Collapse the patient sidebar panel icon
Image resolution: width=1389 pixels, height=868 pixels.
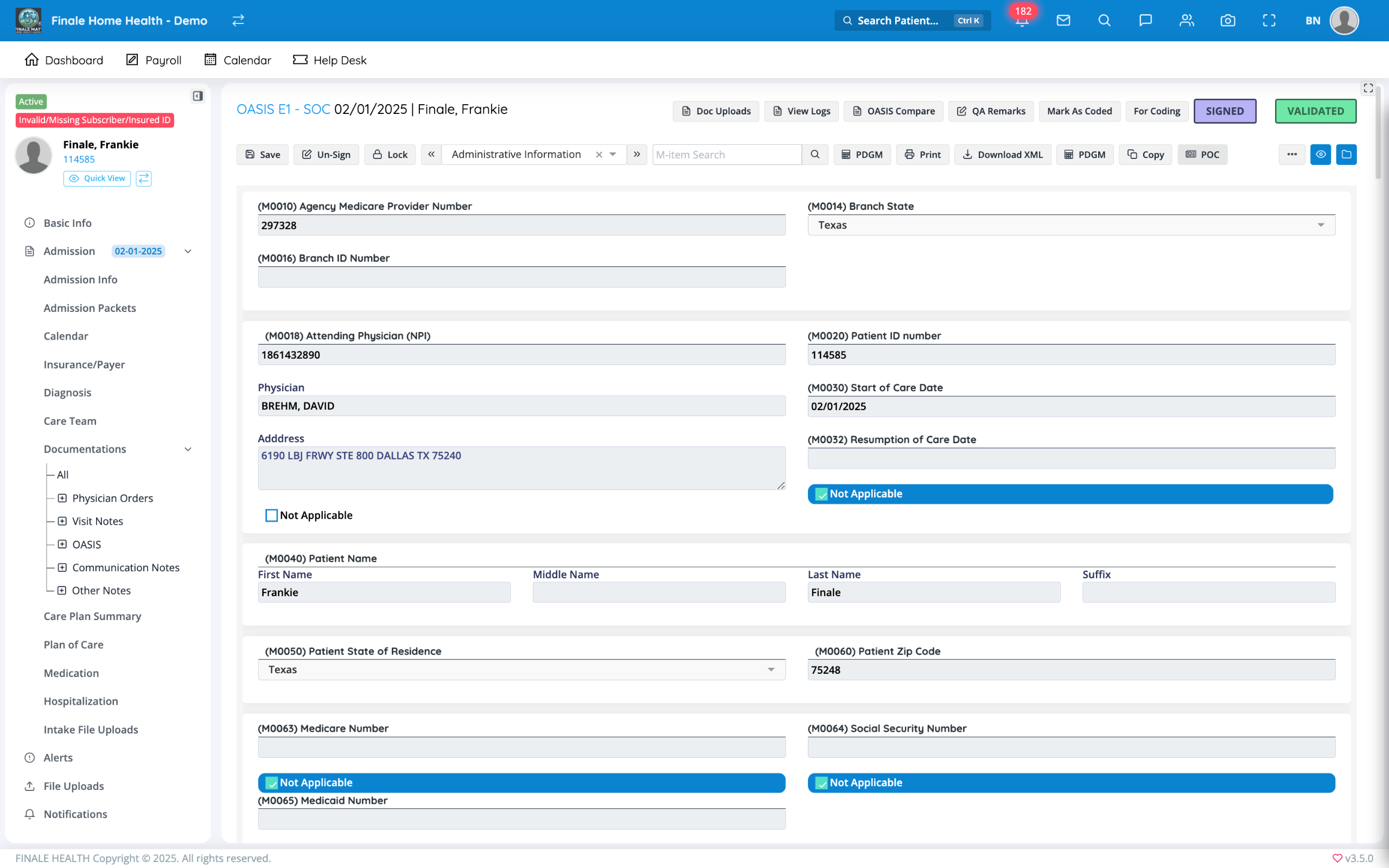197,96
